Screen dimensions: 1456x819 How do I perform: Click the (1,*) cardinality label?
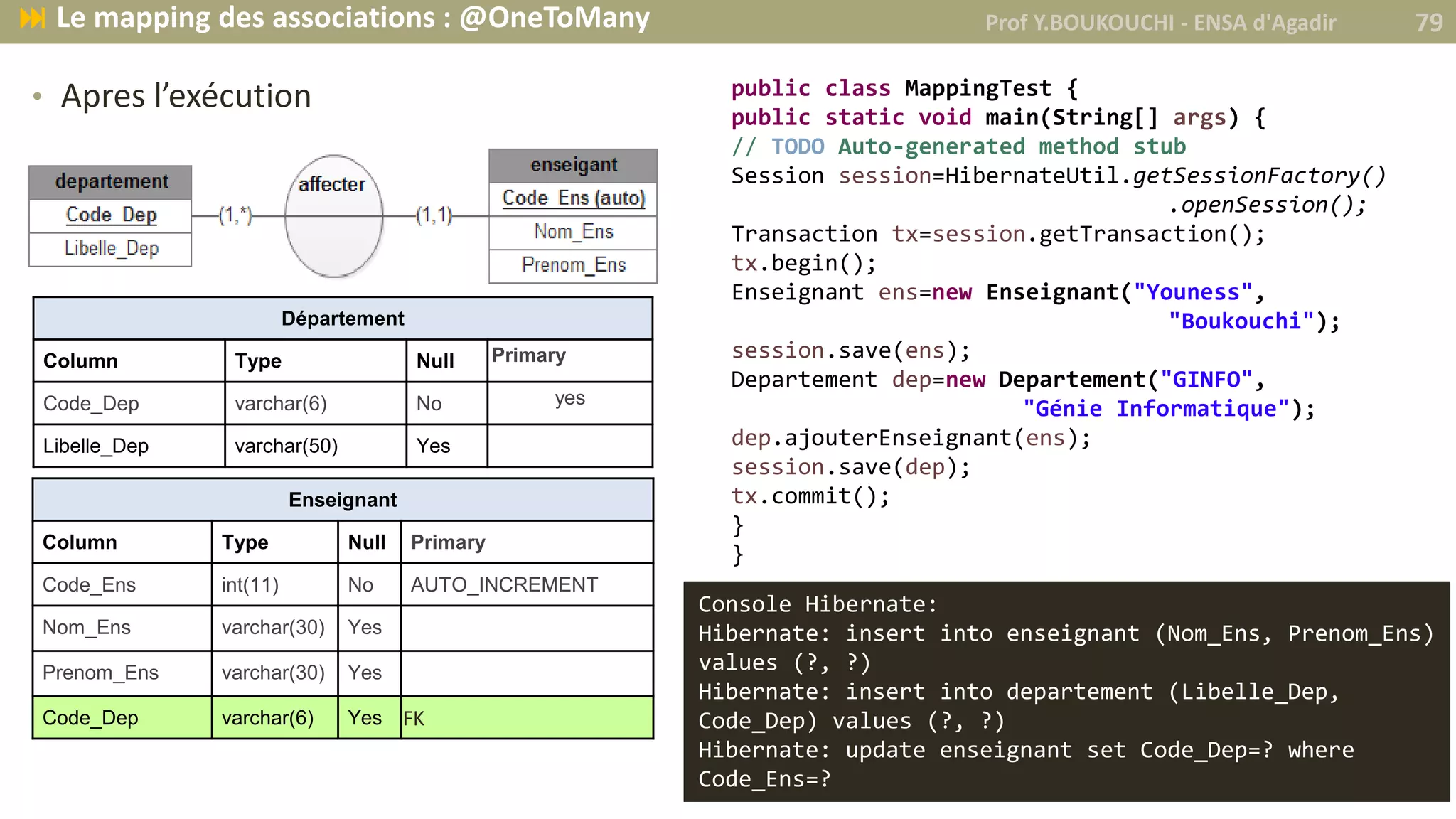tap(235, 215)
